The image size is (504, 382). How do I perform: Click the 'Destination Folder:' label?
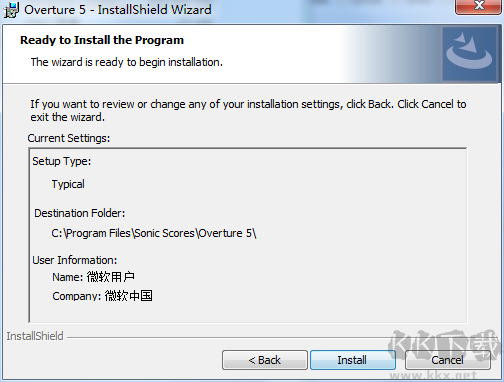(80, 213)
